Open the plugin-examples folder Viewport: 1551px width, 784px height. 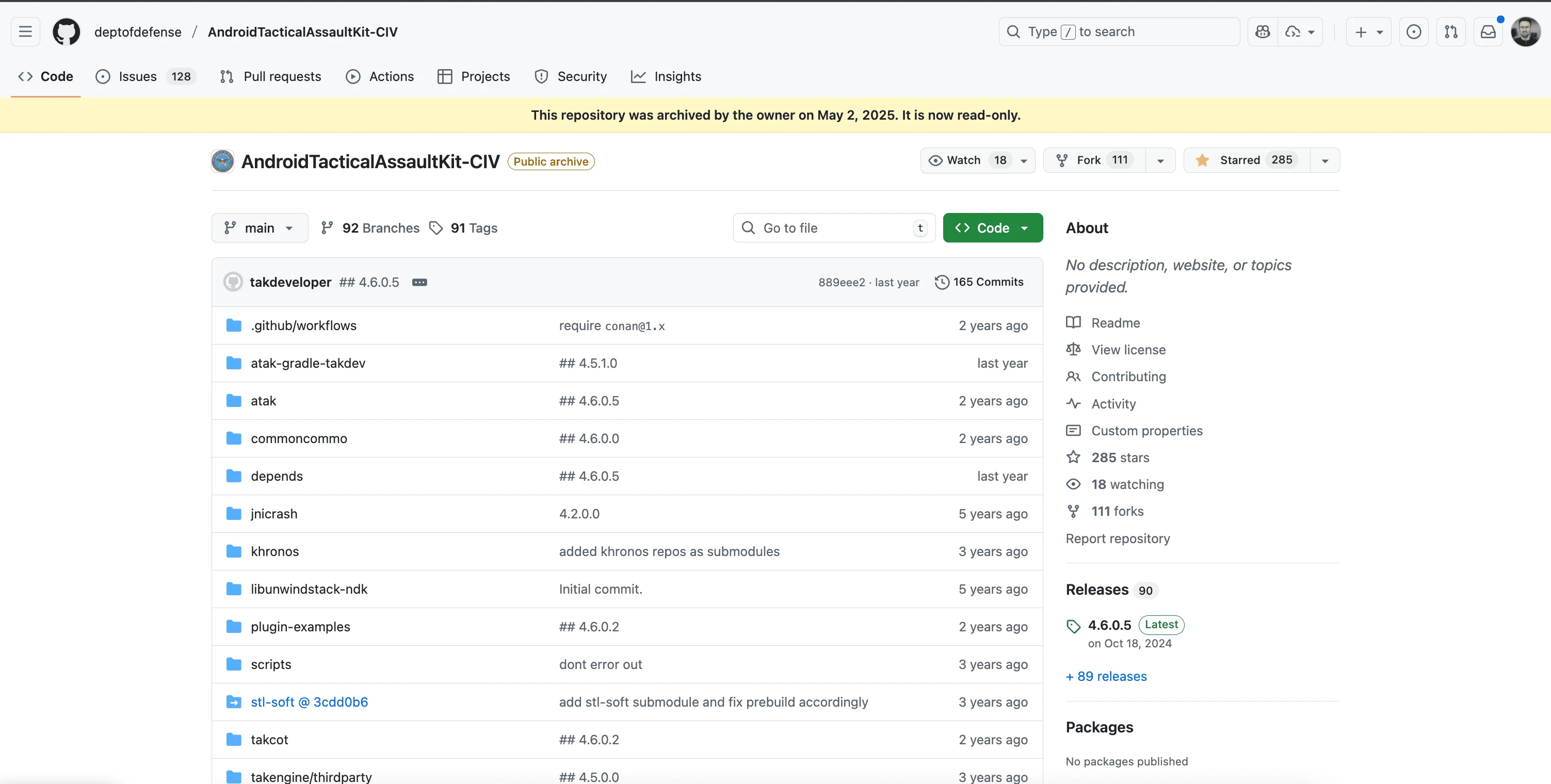[x=300, y=626]
